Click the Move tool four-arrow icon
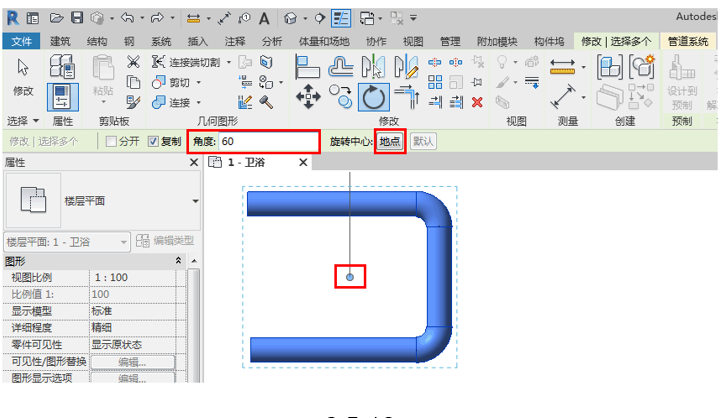 click(x=308, y=98)
